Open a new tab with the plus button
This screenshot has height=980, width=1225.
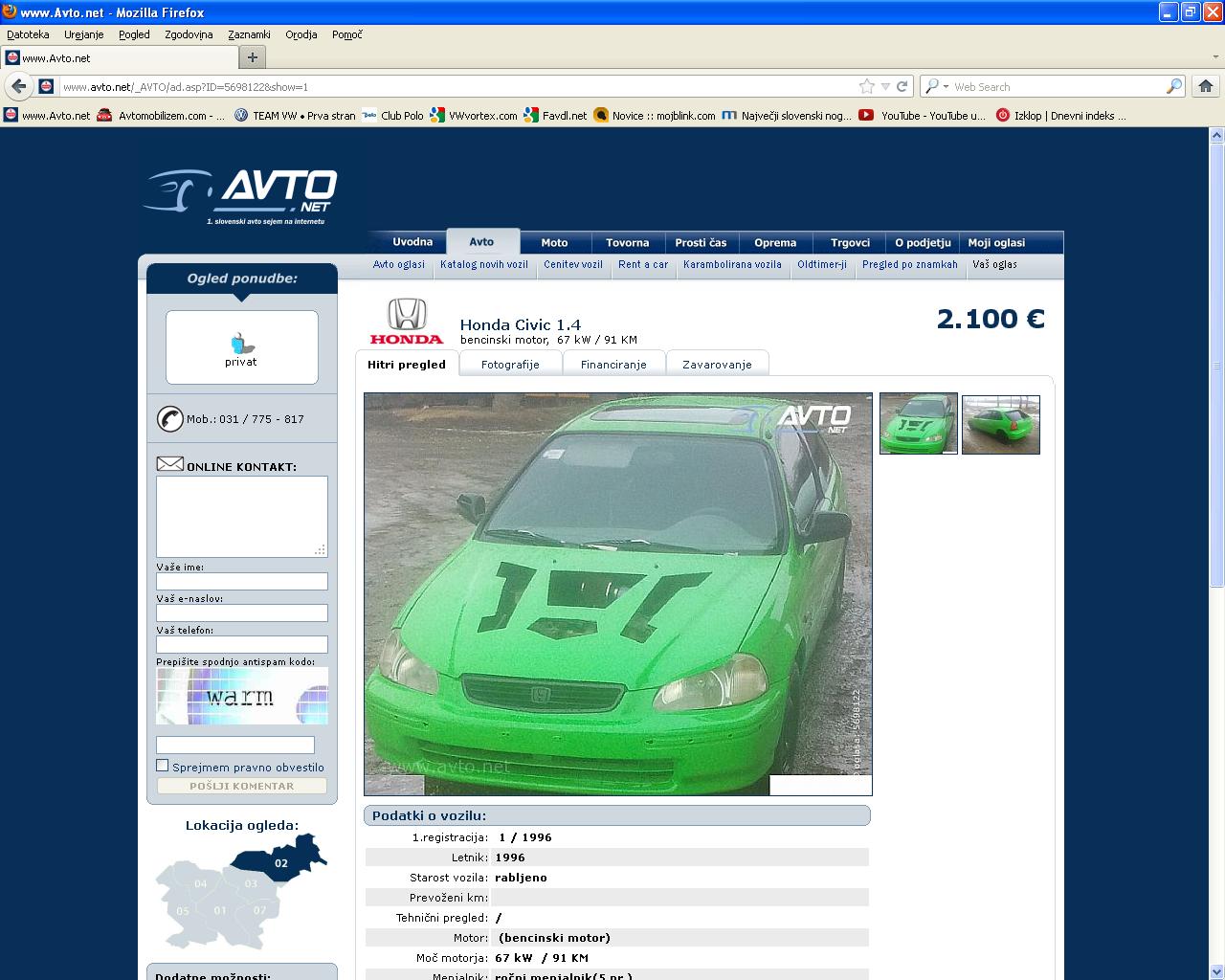click(253, 57)
